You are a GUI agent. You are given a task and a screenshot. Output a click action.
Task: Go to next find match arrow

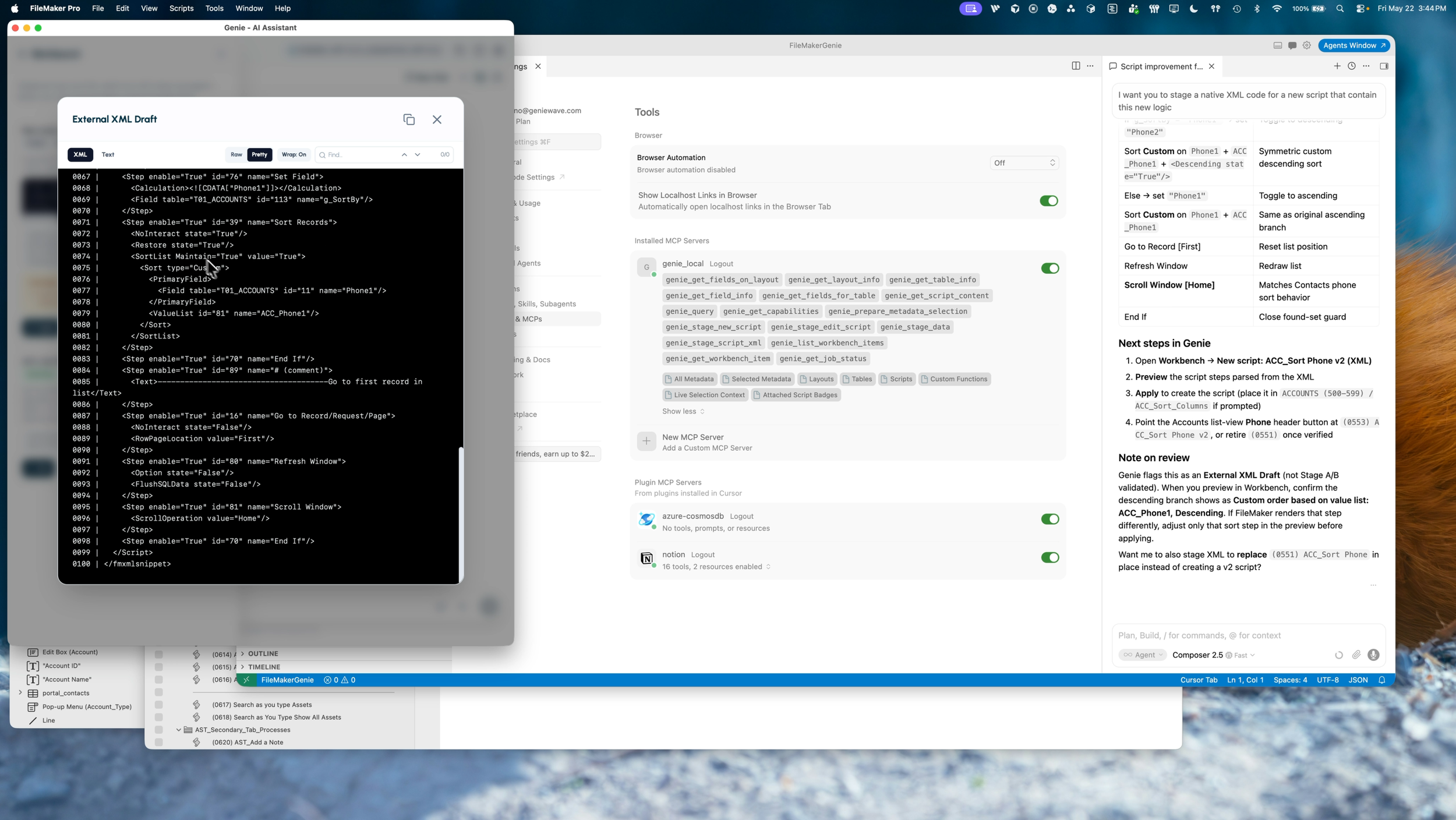tap(418, 154)
